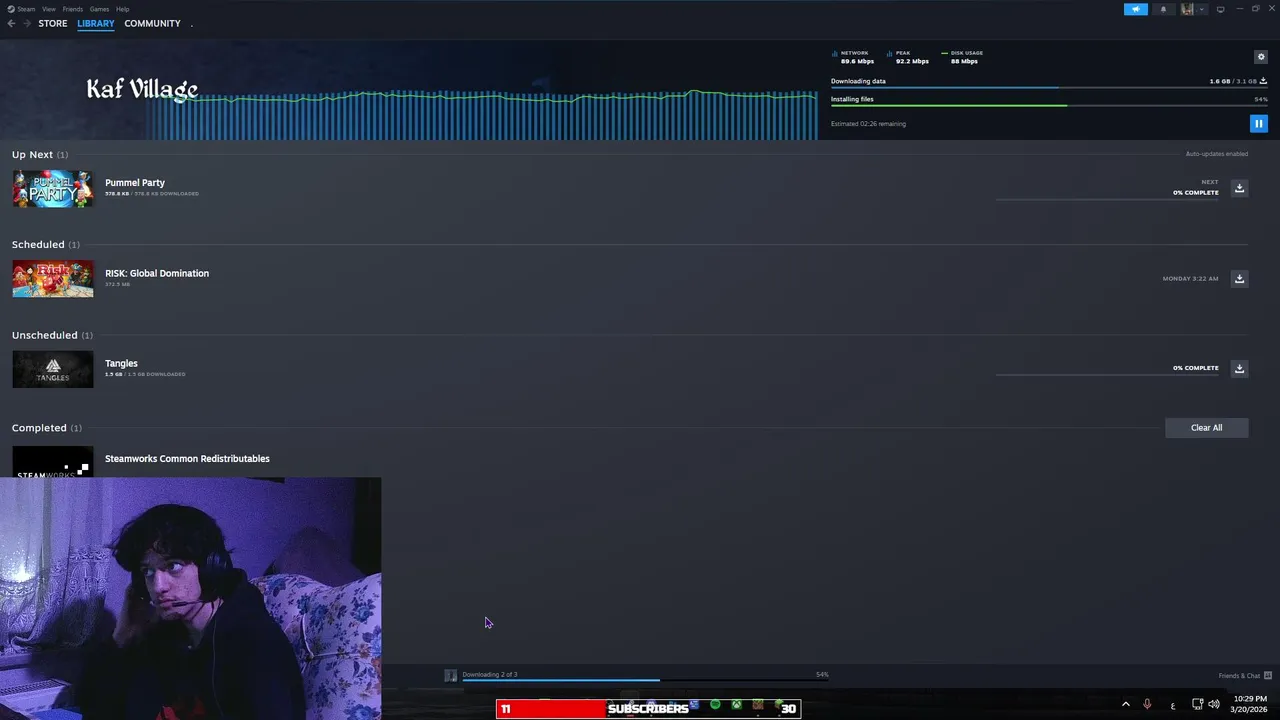This screenshot has width=1280, height=720.
Task: Click the Kaf Village game title
Action: click(142, 89)
